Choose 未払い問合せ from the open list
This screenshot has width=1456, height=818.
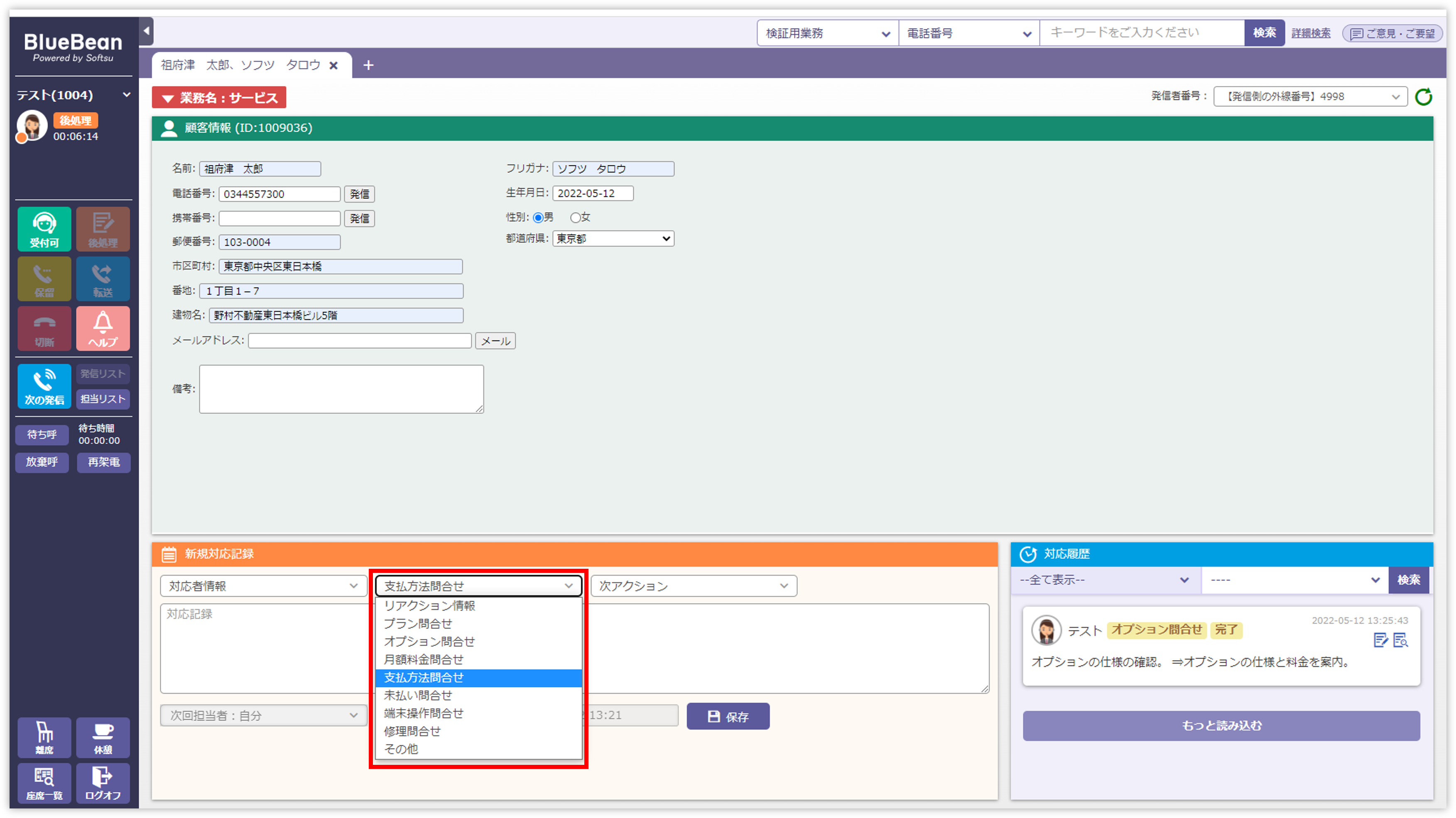pos(418,695)
